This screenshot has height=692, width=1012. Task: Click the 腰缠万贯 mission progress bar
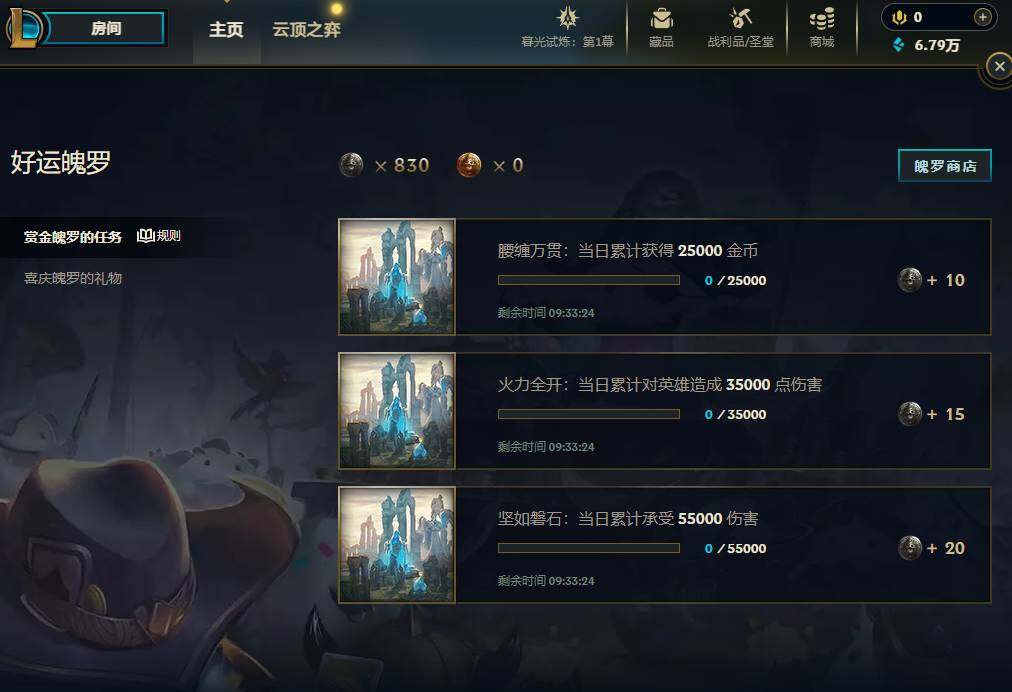pyautogui.click(x=589, y=280)
